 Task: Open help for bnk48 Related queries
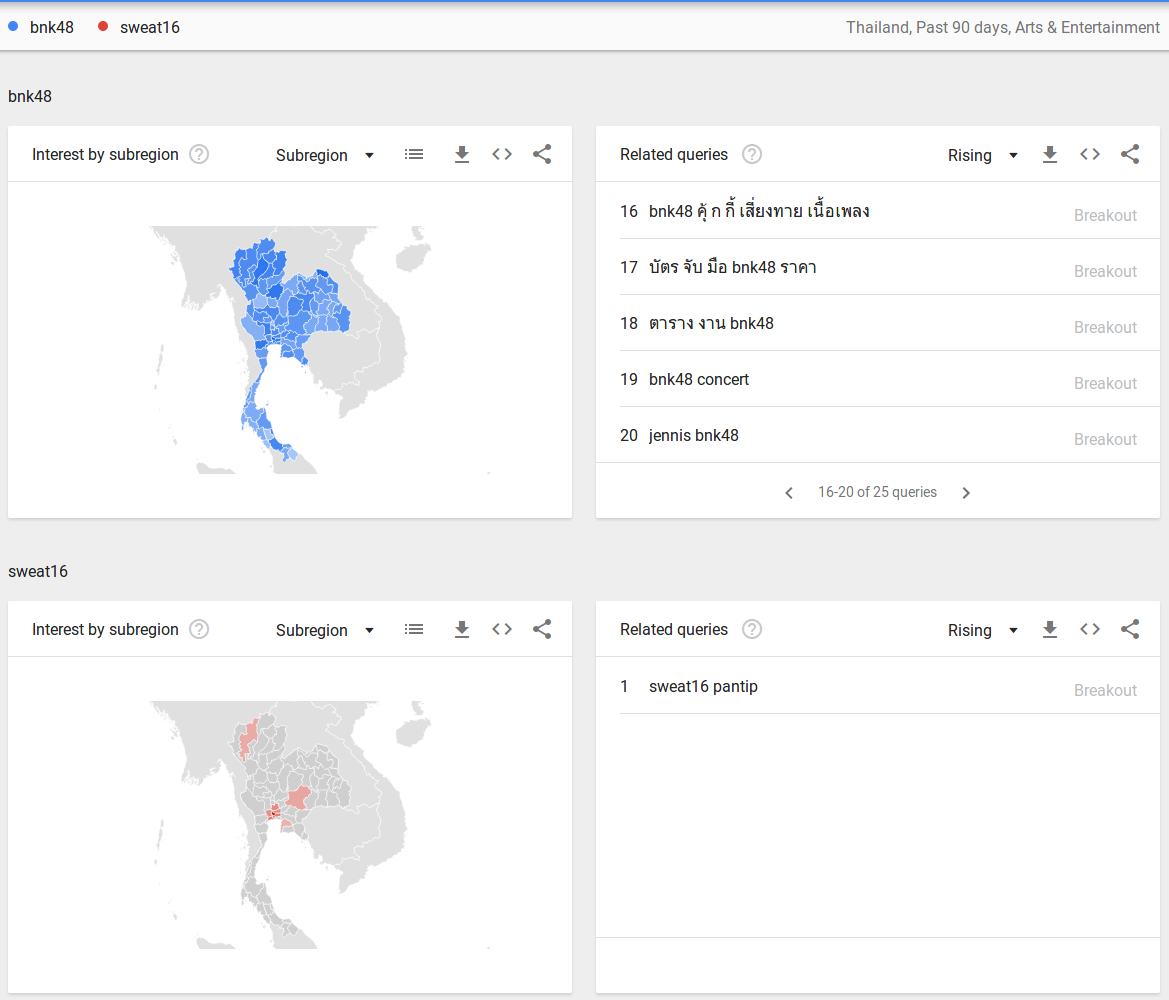[x=752, y=154]
